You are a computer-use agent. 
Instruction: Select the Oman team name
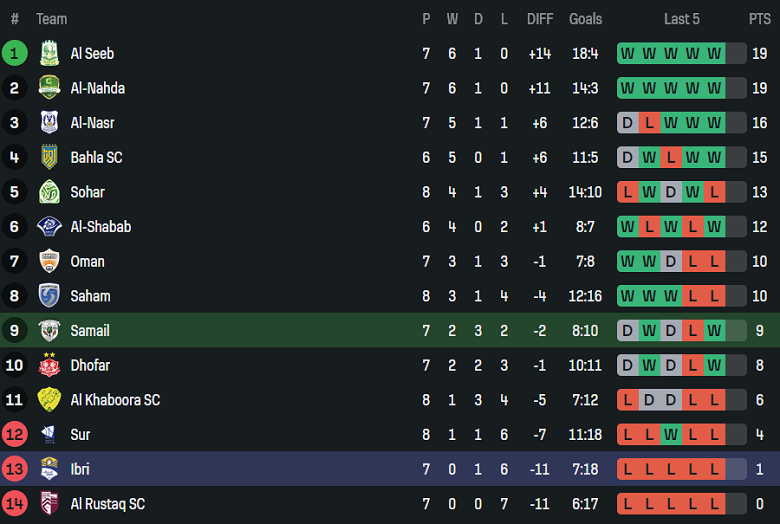[87, 262]
